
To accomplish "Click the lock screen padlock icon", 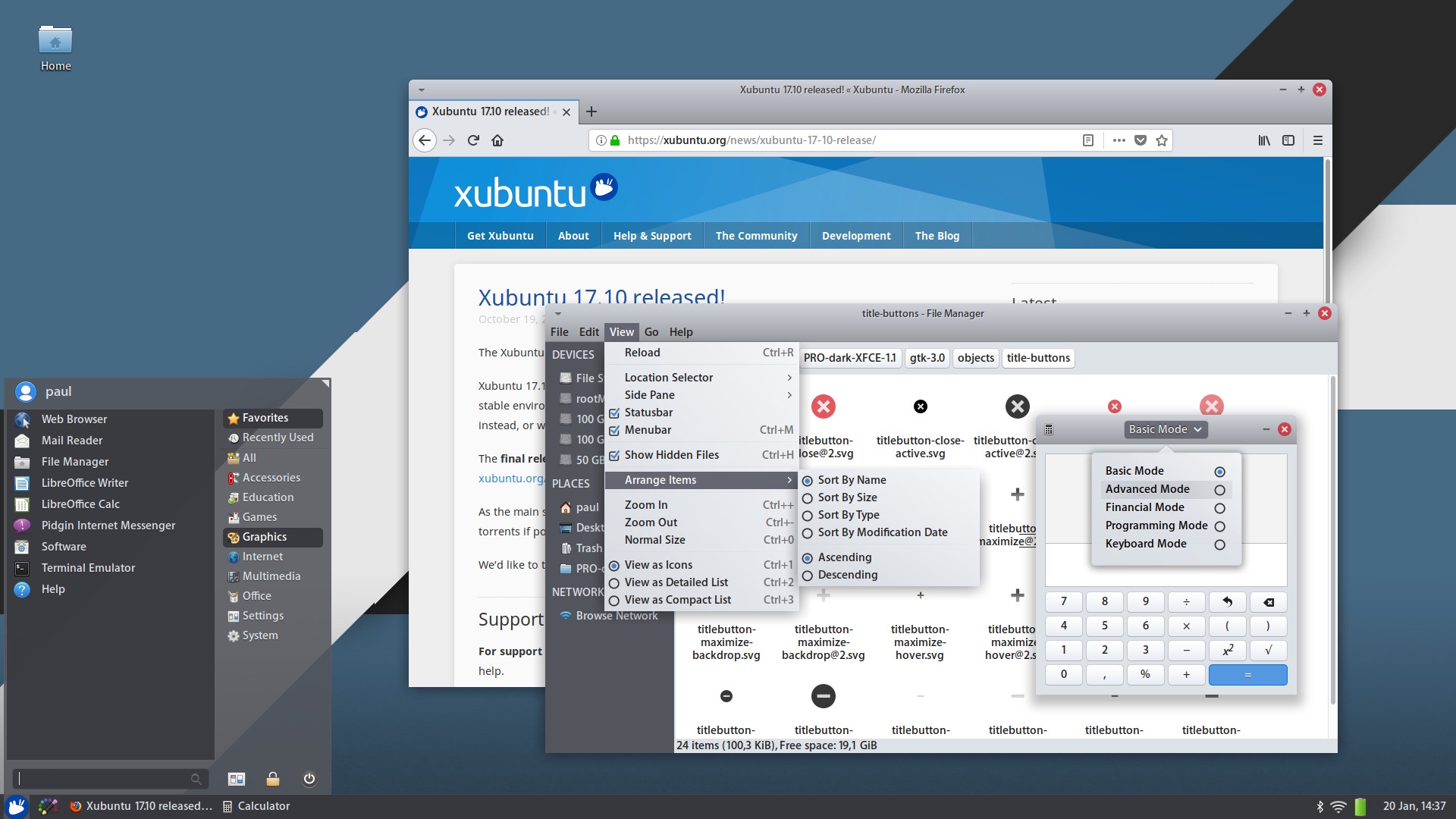I will point(273,779).
